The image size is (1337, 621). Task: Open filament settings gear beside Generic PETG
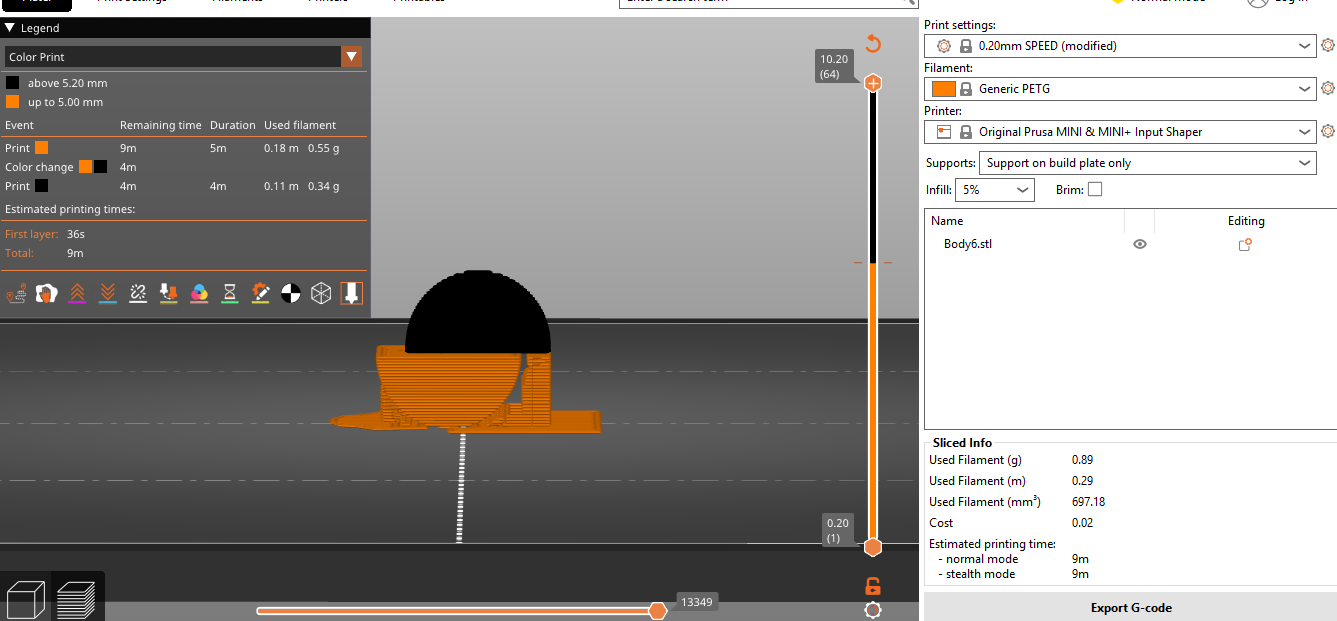coord(1328,88)
